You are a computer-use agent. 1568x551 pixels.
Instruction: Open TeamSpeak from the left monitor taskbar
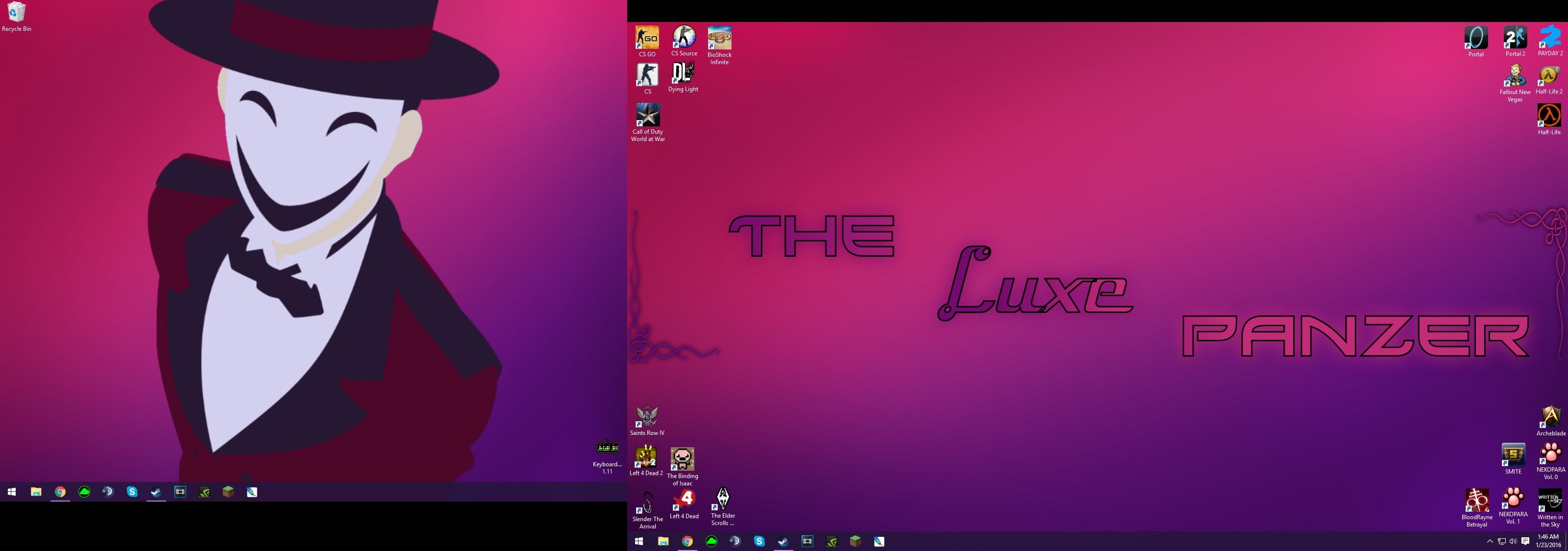pos(108,492)
